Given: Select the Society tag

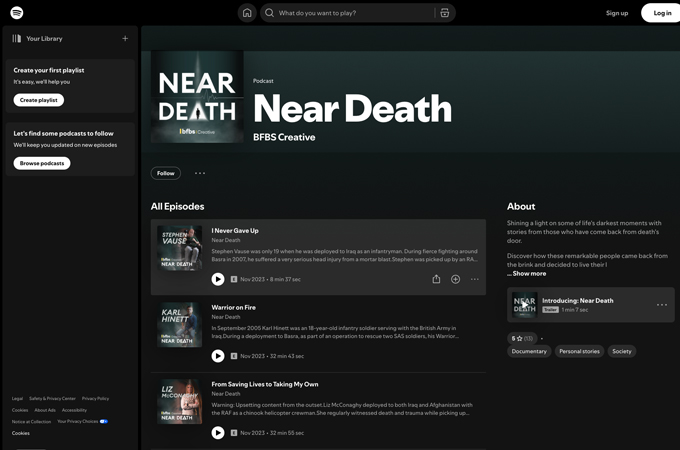Looking at the screenshot, I should pos(622,351).
